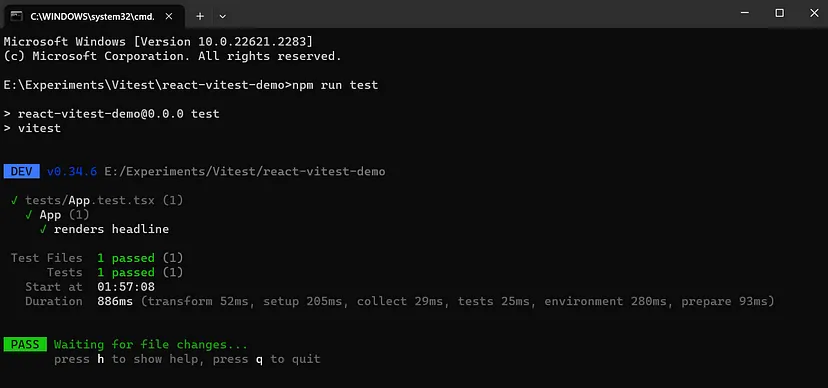
Task: Click the cmd icon in the terminal tab
Action: coord(16,16)
